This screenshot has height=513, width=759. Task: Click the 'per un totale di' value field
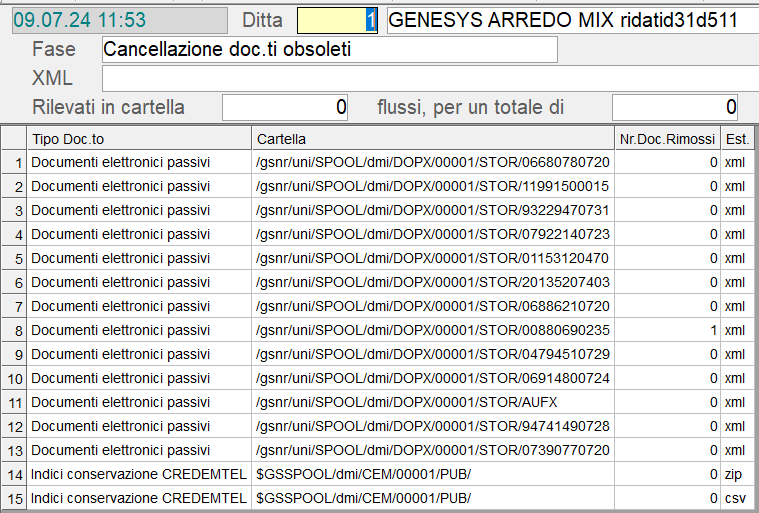coord(675,107)
